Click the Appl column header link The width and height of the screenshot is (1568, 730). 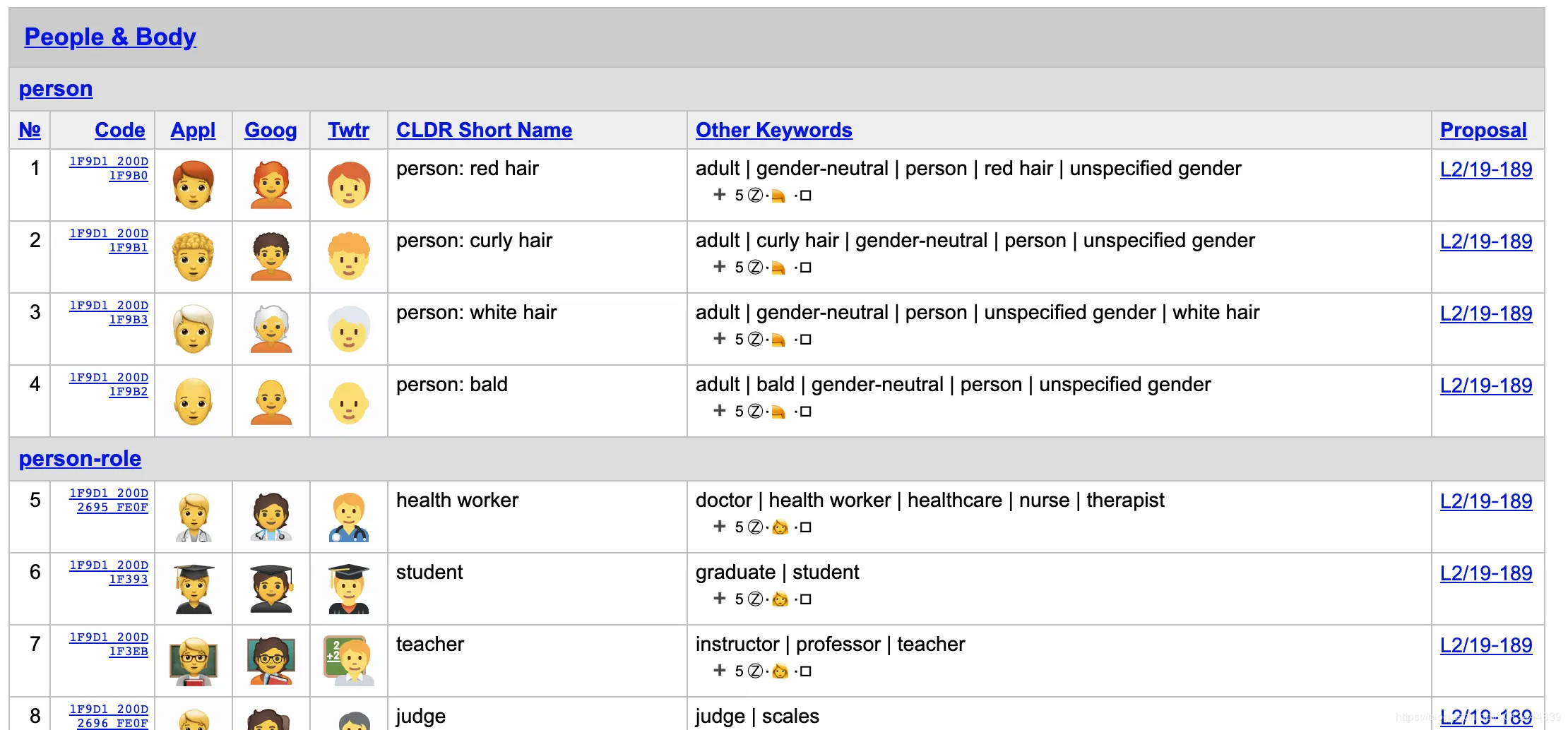pyautogui.click(x=193, y=131)
